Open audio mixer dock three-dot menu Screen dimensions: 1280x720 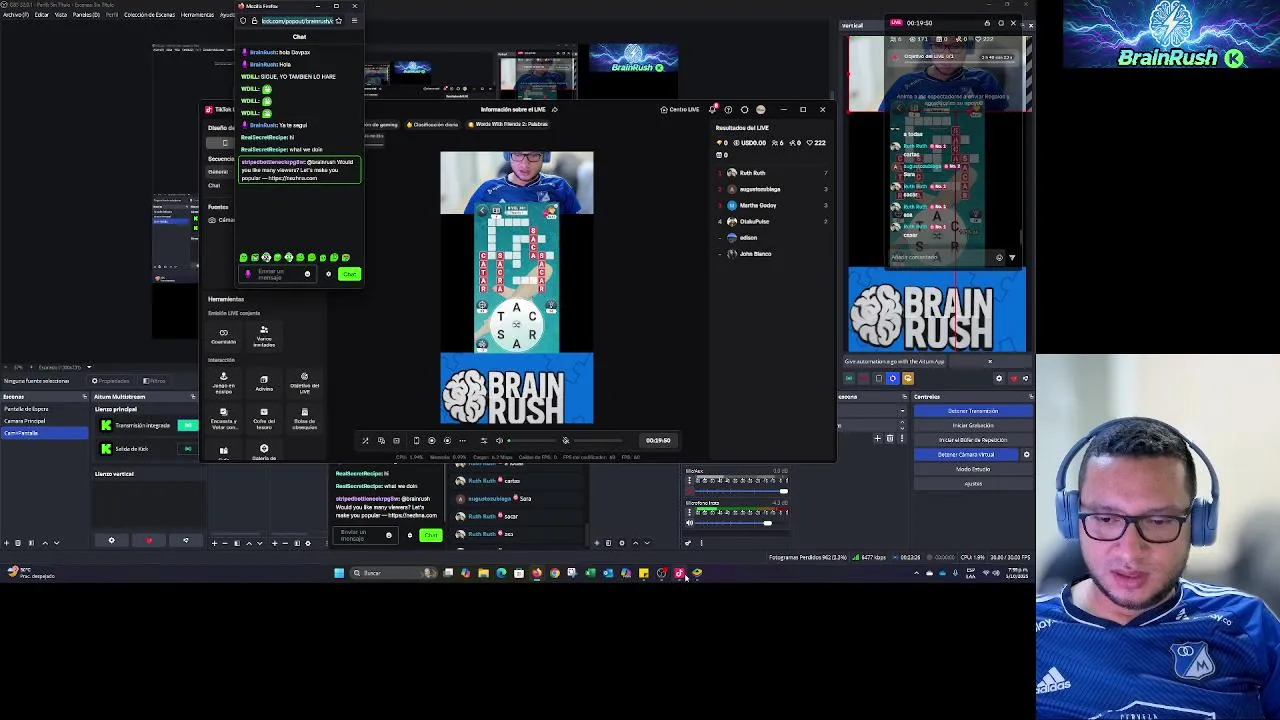701,543
